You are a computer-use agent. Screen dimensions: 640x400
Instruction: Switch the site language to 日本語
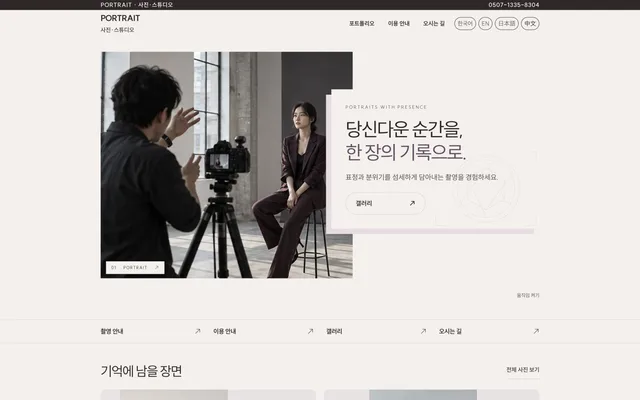pyautogui.click(x=507, y=24)
